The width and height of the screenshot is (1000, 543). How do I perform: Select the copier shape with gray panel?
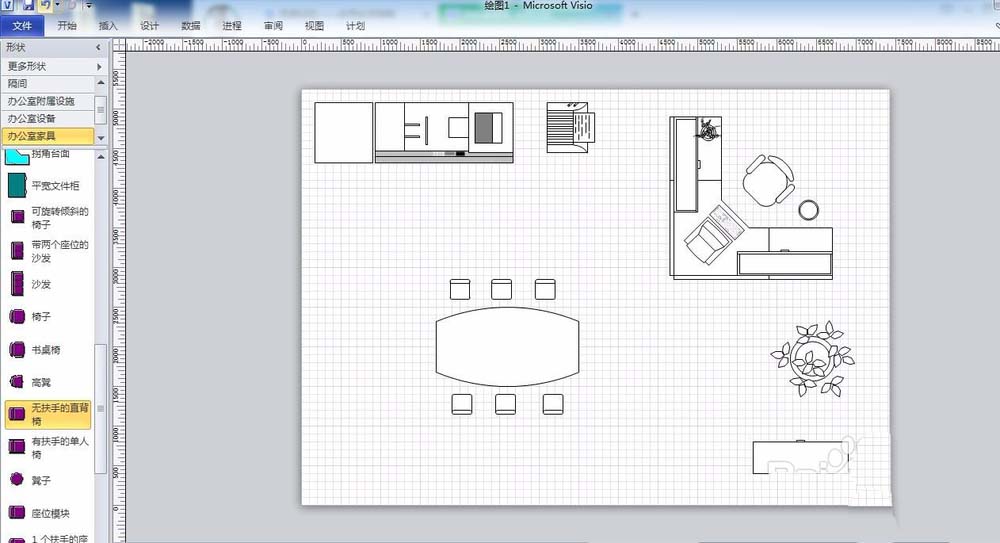point(444,132)
